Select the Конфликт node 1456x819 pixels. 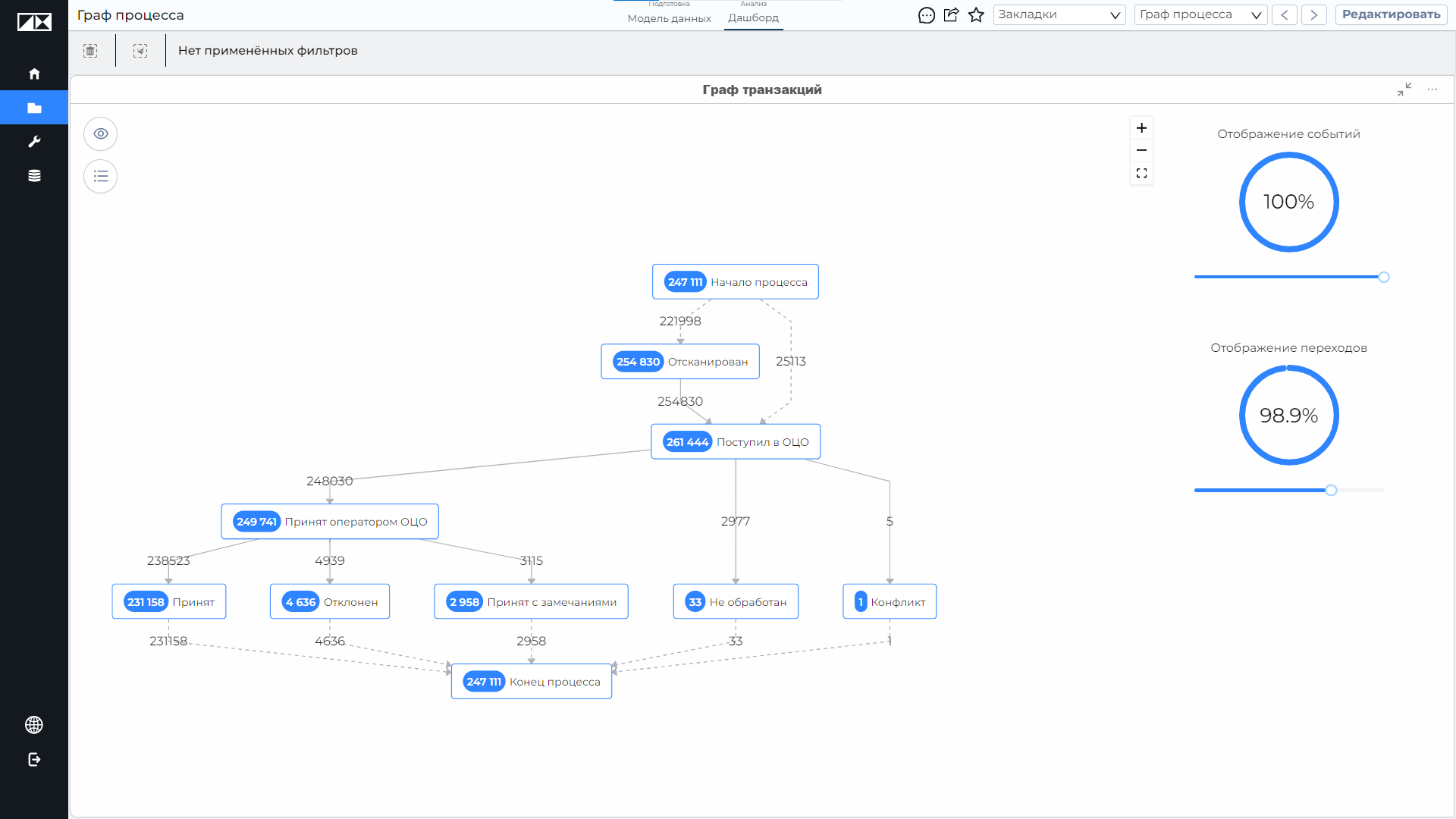(890, 602)
